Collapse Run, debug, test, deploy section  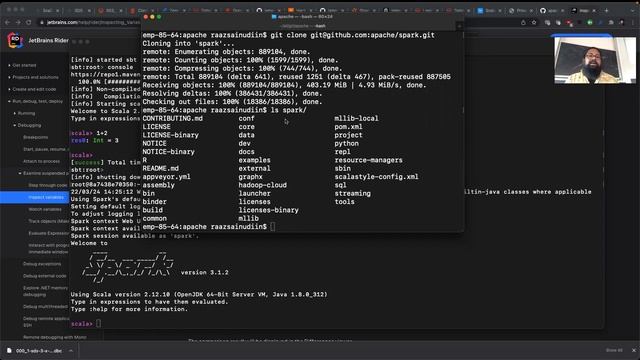(37, 101)
